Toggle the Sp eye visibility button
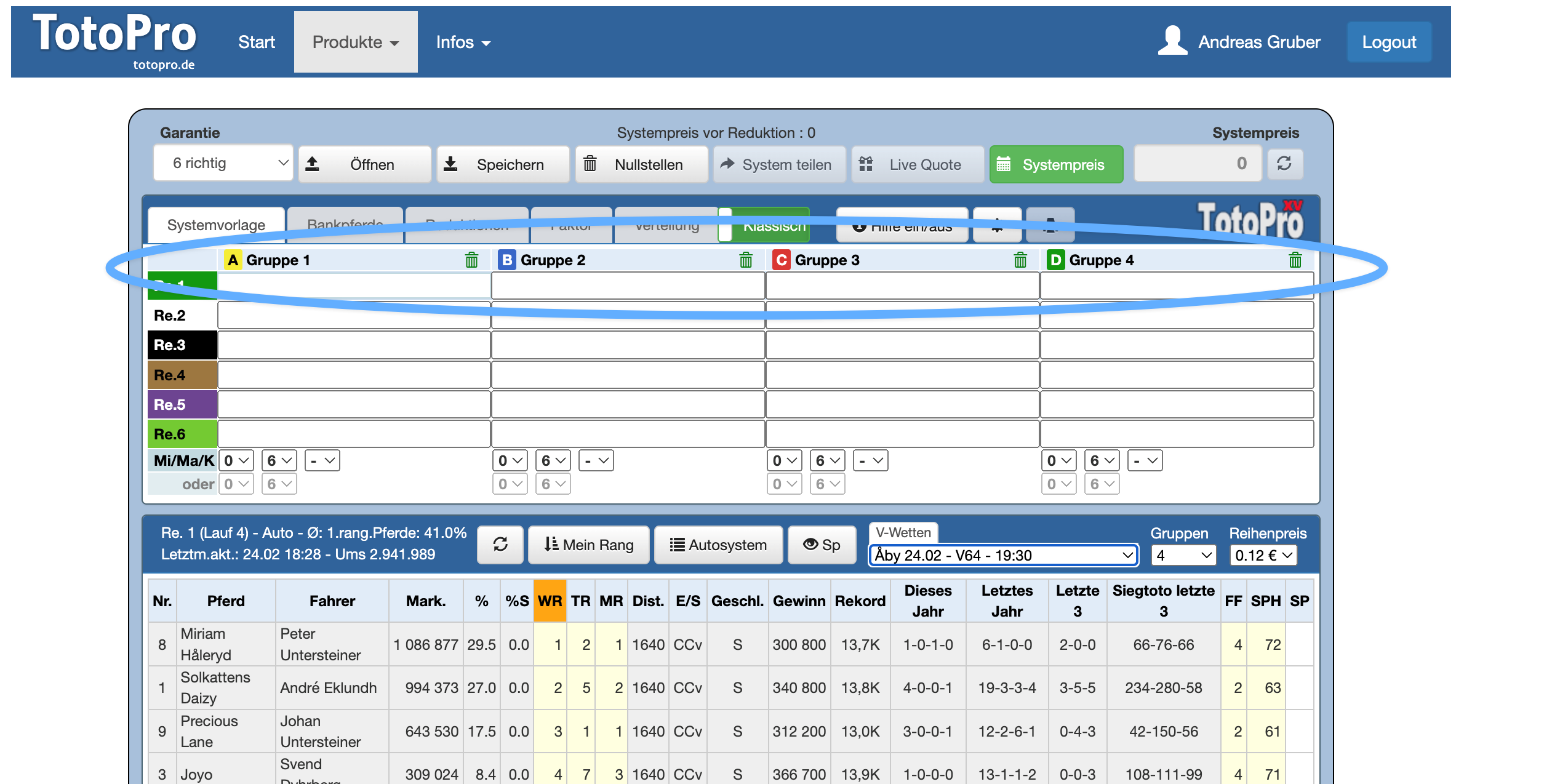 [822, 545]
